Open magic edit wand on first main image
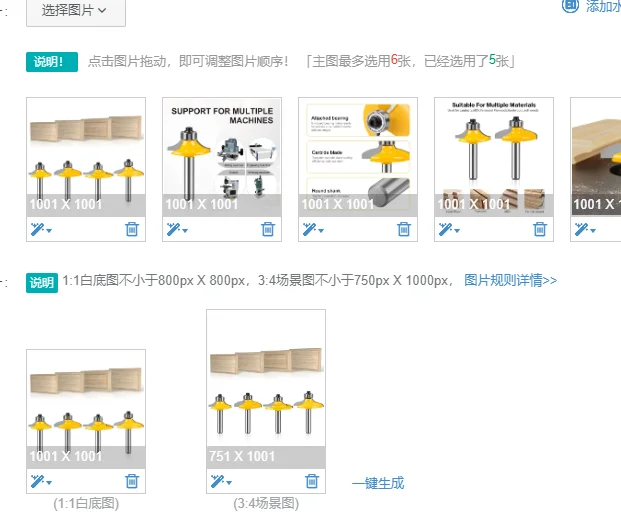Viewport: 621px width, 521px height. (41, 229)
